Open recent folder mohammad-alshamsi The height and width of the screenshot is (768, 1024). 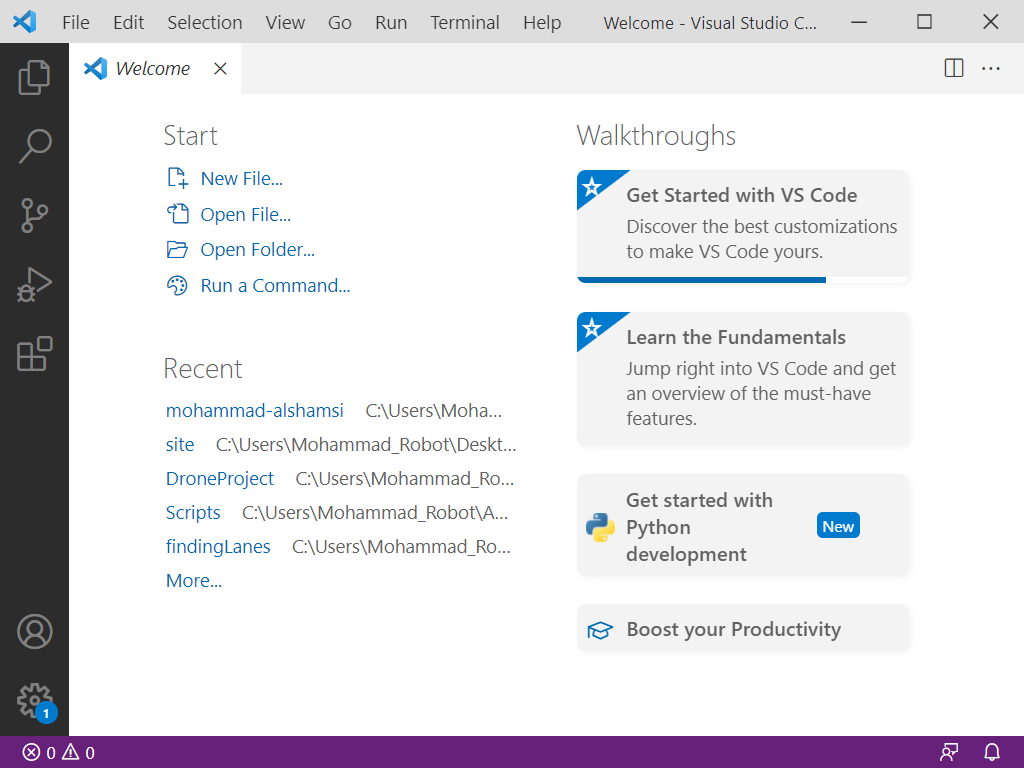coord(254,410)
